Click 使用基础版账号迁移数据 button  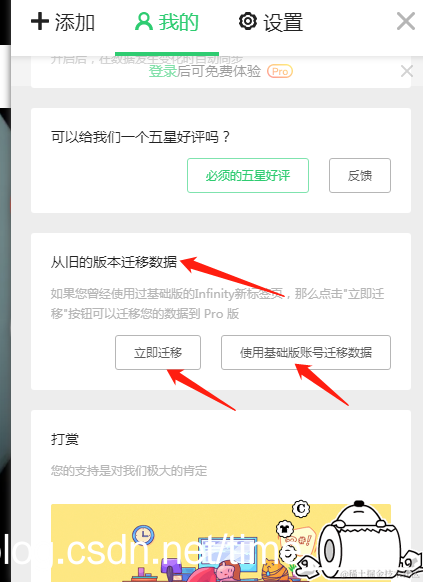(x=306, y=352)
